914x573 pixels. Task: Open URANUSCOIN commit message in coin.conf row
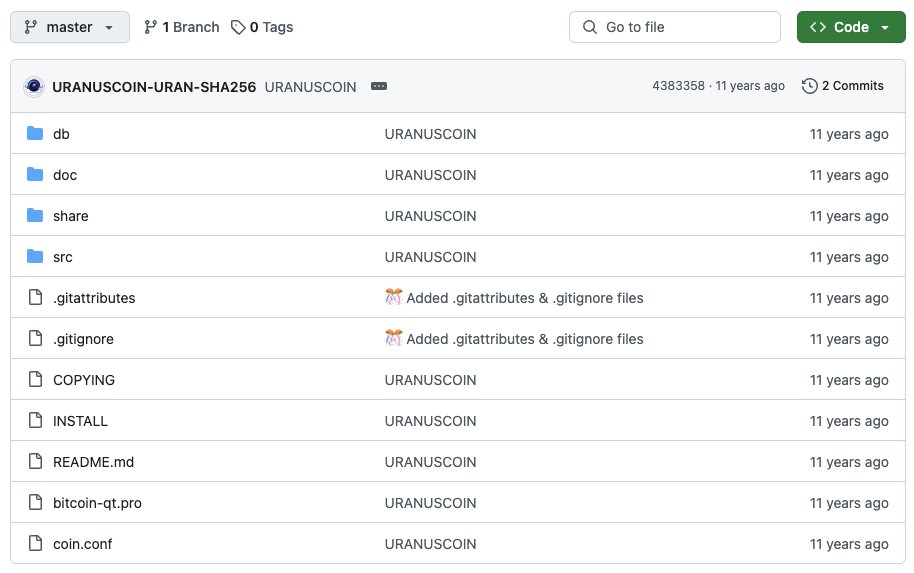tap(430, 544)
